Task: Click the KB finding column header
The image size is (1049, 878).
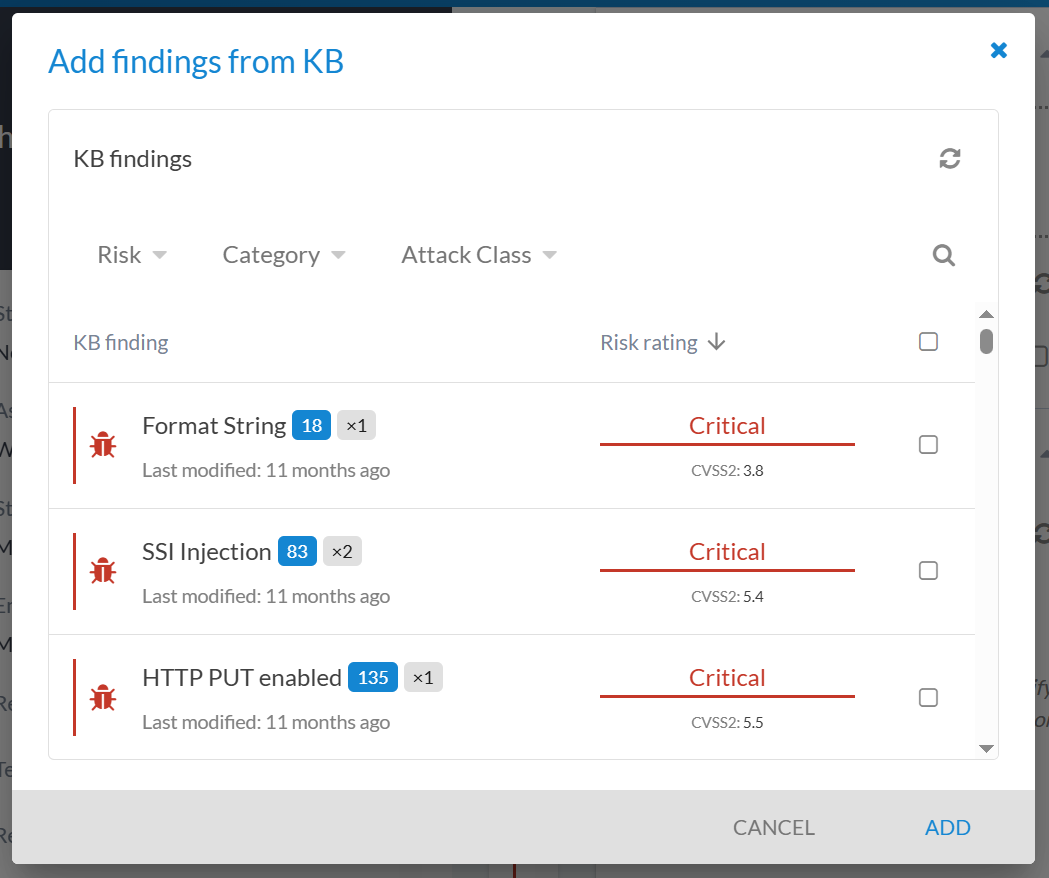Action: point(121,343)
